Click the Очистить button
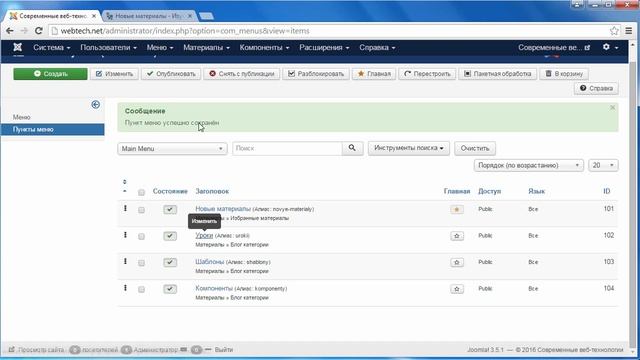Image resolution: width=640 pixels, height=360 pixels. click(475, 148)
